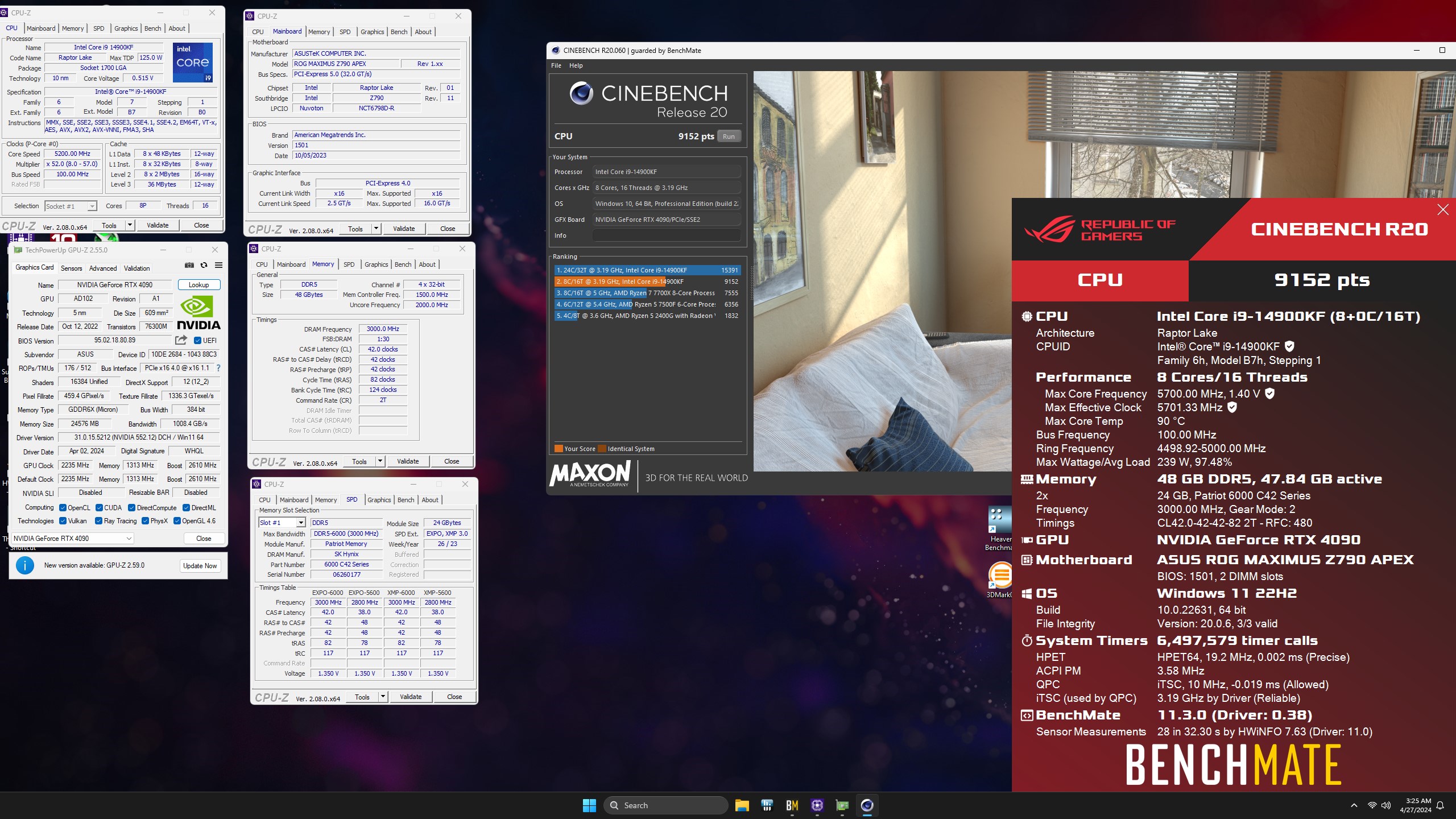The height and width of the screenshot is (819, 1456).
Task: Click the Intel Core i9 logo in CPU-Z
Action: pyautogui.click(x=193, y=62)
